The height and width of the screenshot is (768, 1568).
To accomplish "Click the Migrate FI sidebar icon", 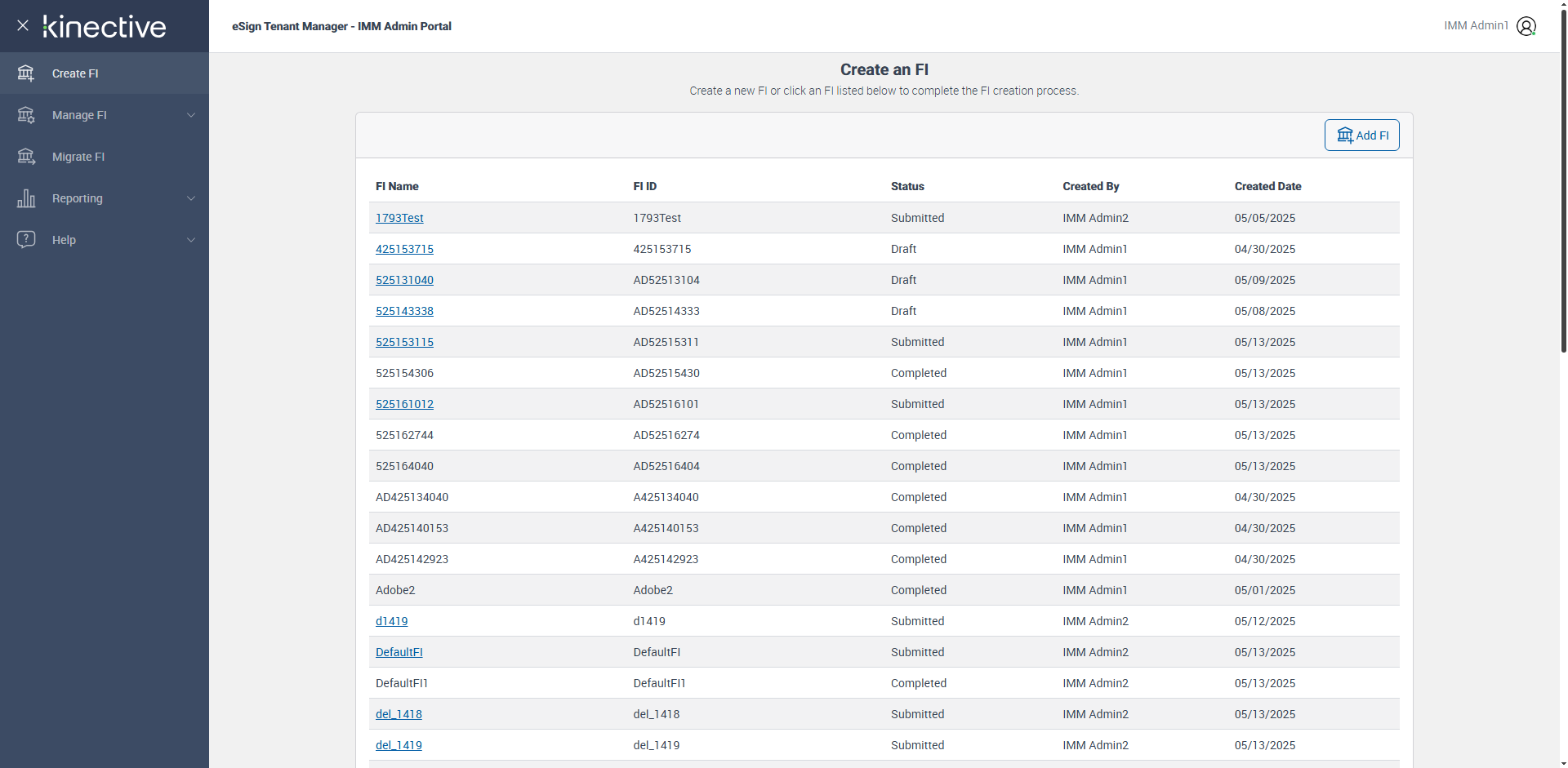I will point(26,157).
